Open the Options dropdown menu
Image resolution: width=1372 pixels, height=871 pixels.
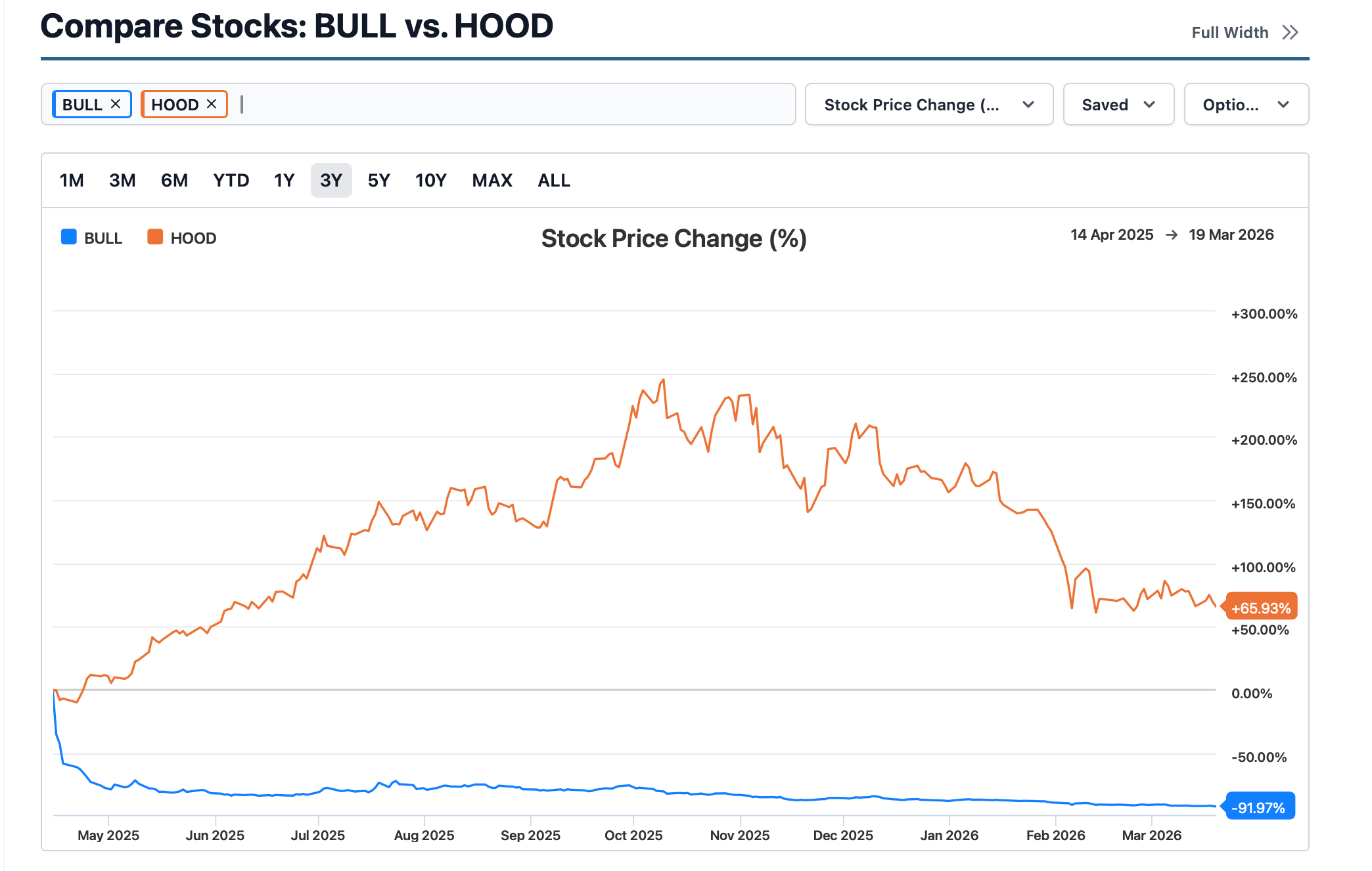[x=1245, y=104]
